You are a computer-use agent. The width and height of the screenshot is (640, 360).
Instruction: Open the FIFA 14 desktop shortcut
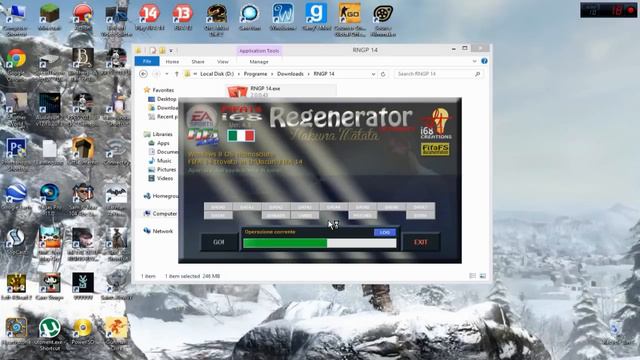point(149,18)
